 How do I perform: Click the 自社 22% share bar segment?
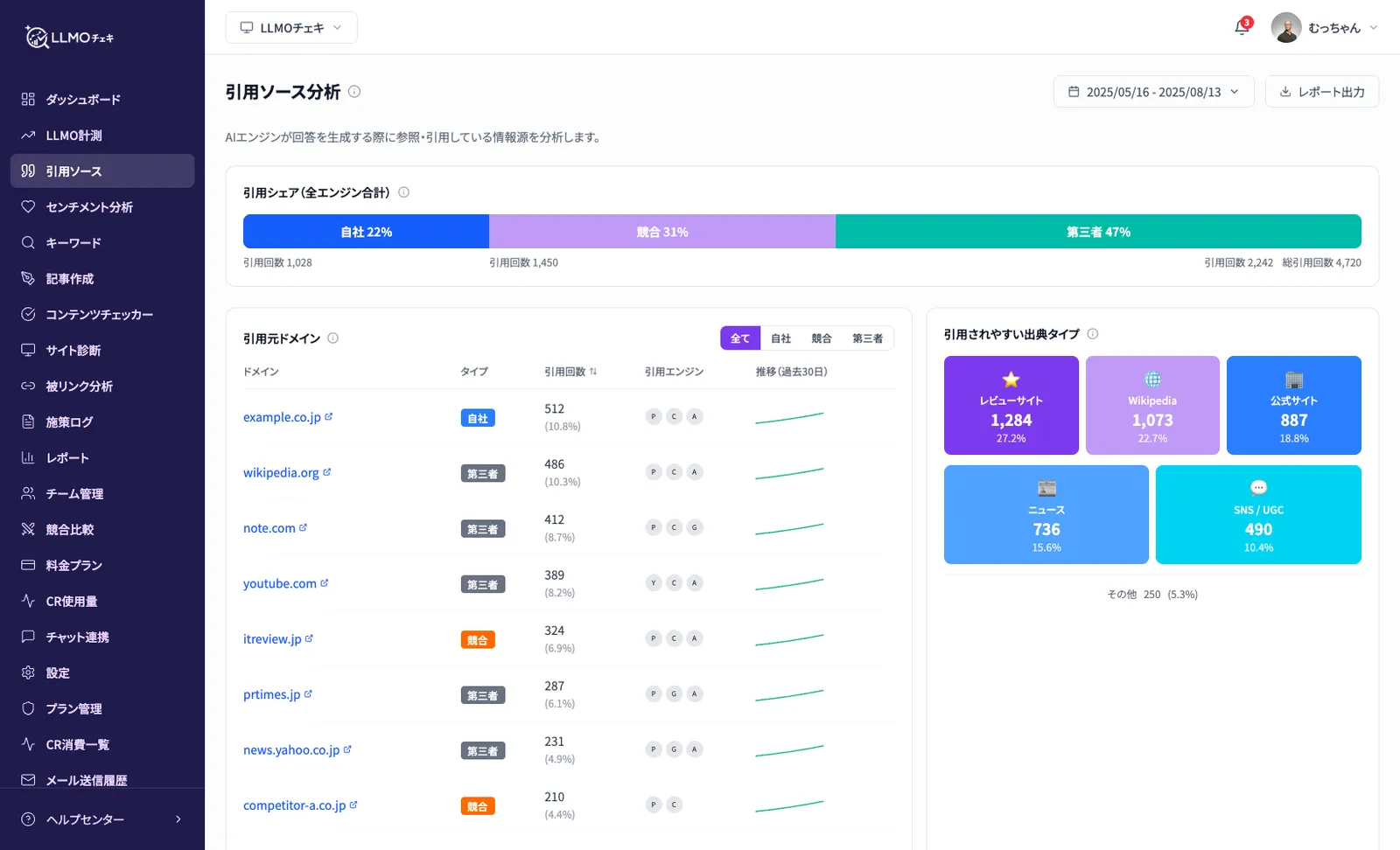pyautogui.click(x=366, y=232)
